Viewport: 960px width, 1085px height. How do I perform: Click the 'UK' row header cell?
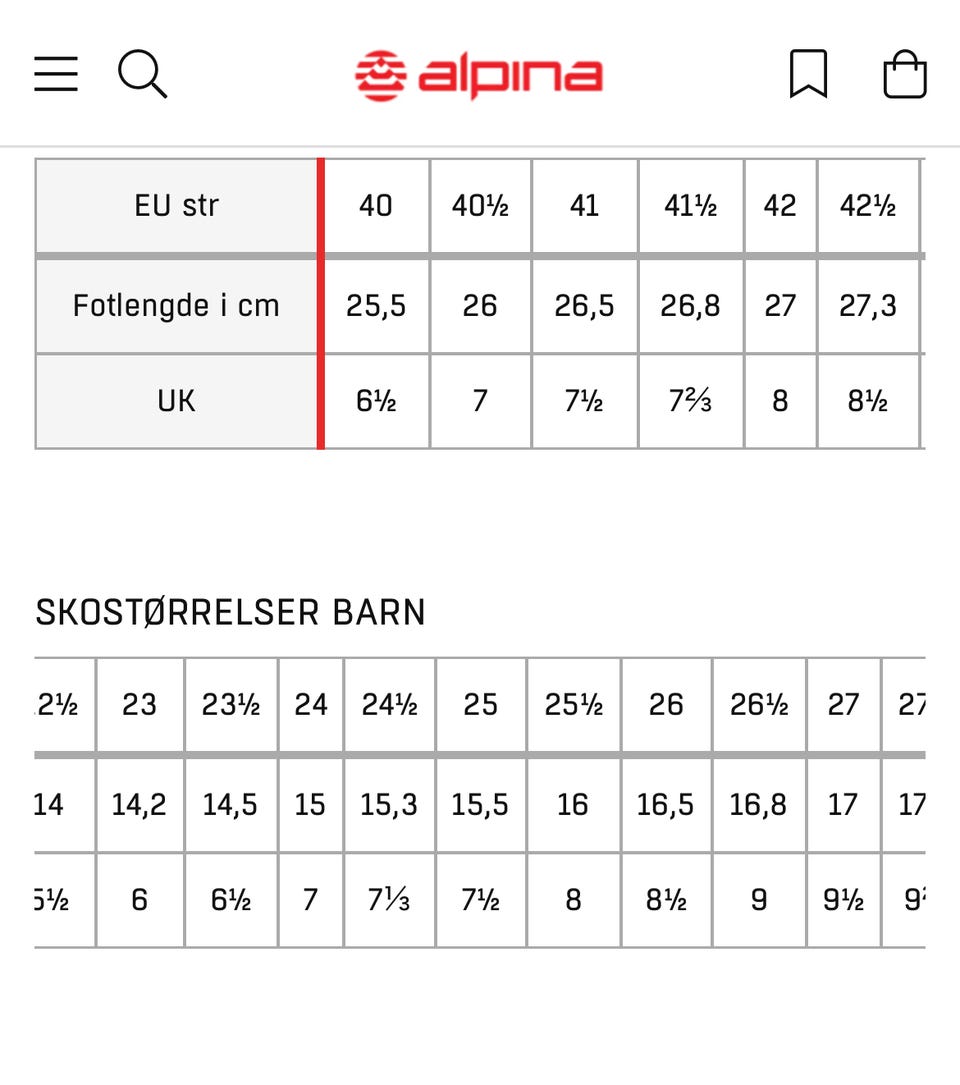click(x=177, y=401)
